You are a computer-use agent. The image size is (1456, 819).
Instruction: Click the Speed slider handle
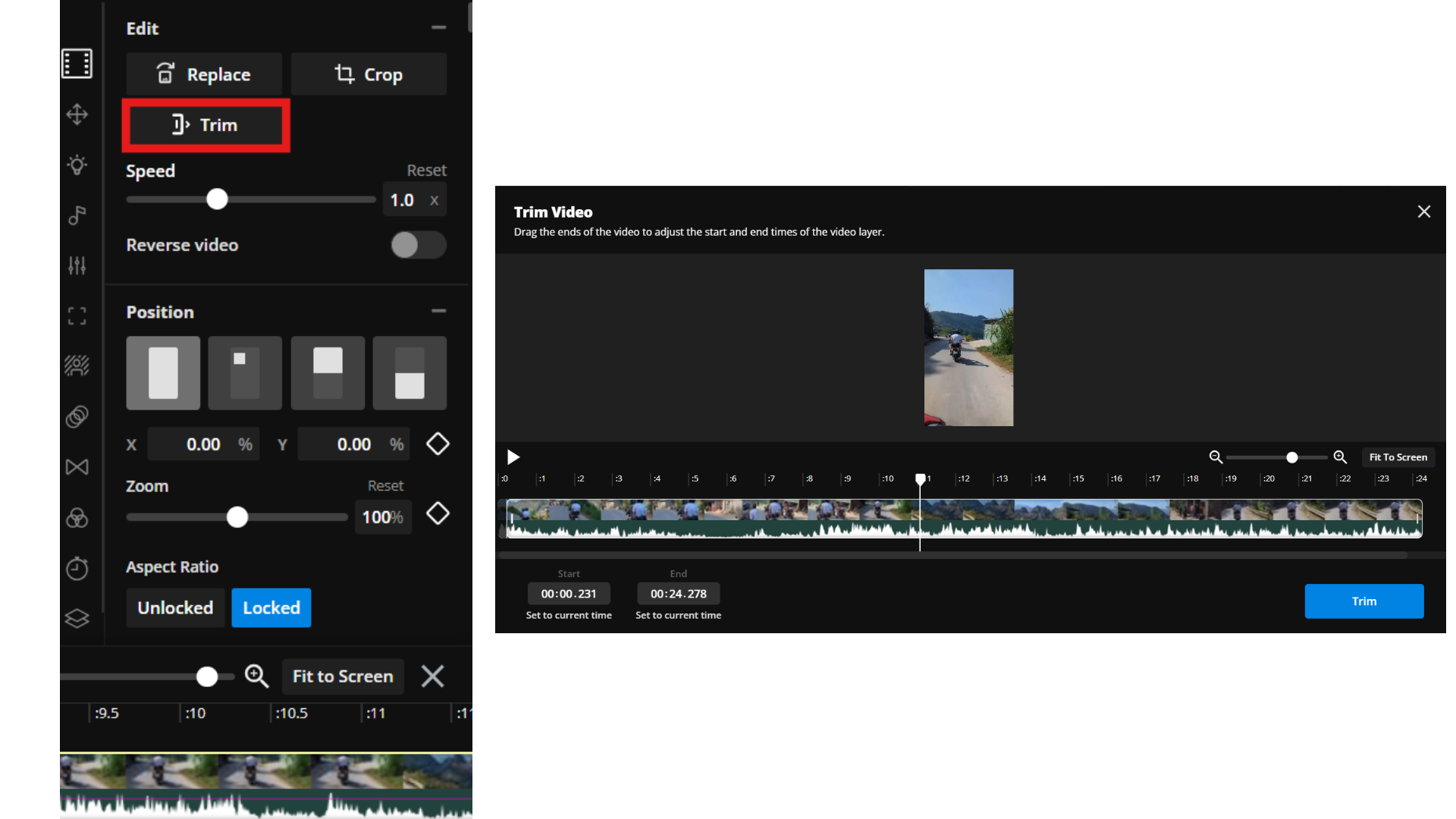pyautogui.click(x=217, y=199)
